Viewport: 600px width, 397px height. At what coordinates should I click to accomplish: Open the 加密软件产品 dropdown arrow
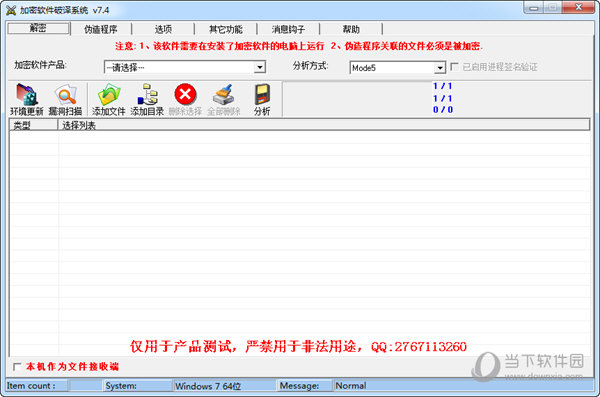pos(260,67)
